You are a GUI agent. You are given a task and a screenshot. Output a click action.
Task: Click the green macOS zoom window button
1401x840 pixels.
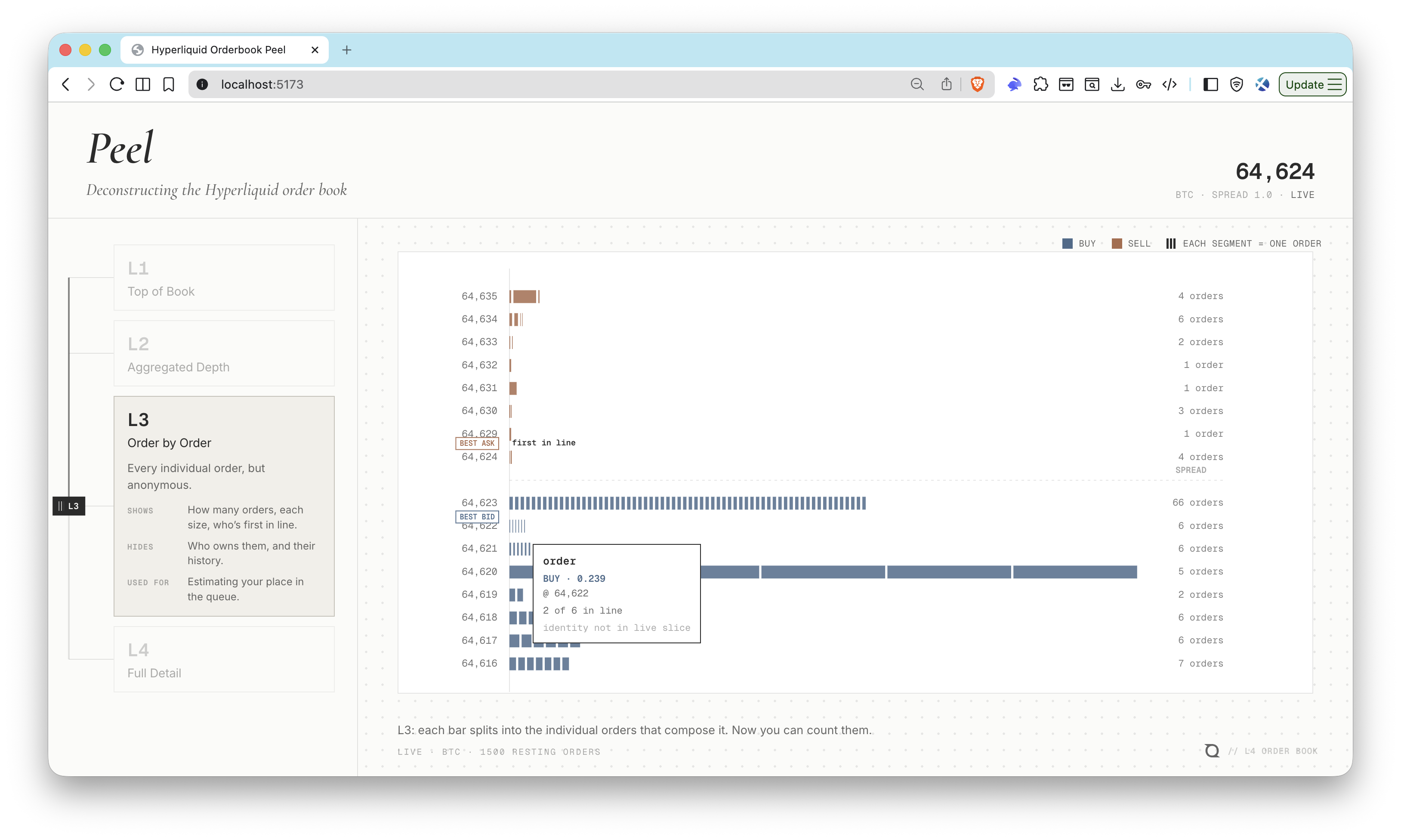coord(105,50)
